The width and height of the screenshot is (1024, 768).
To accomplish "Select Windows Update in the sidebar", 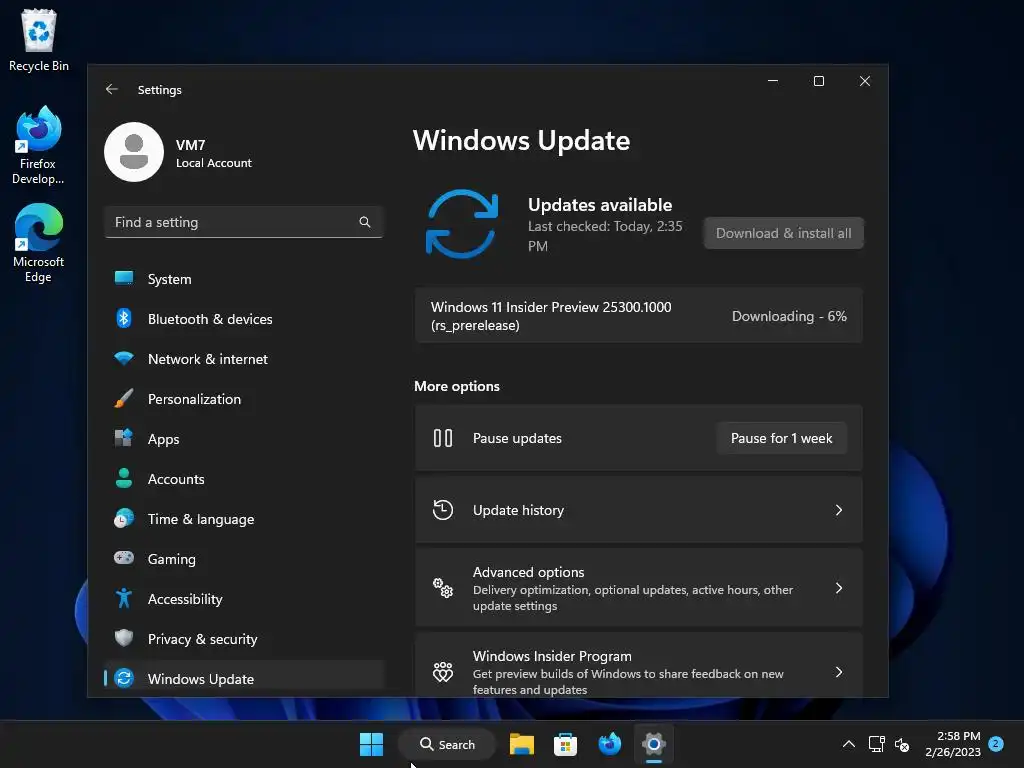I will [244, 679].
